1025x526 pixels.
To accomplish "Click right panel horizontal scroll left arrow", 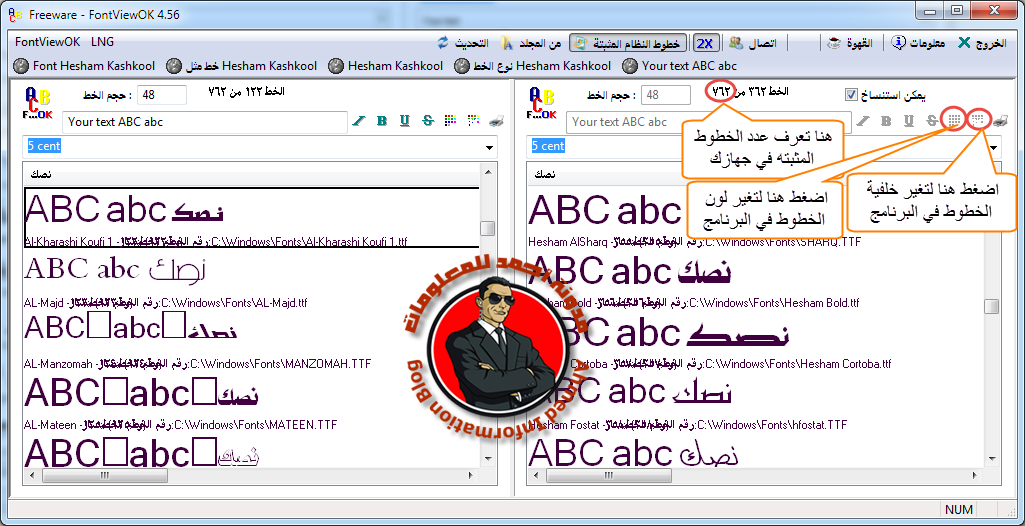I will point(535,475).
